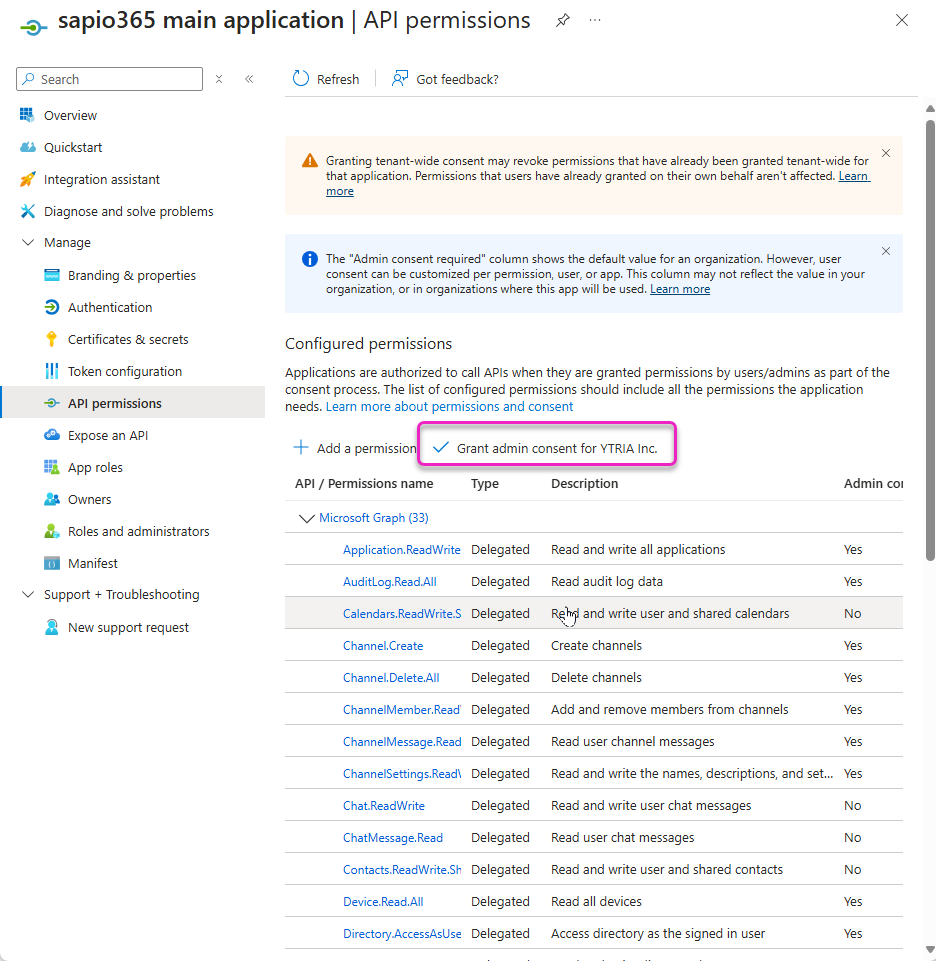
Task: Go to the Overview page
Action: (70, 115)
